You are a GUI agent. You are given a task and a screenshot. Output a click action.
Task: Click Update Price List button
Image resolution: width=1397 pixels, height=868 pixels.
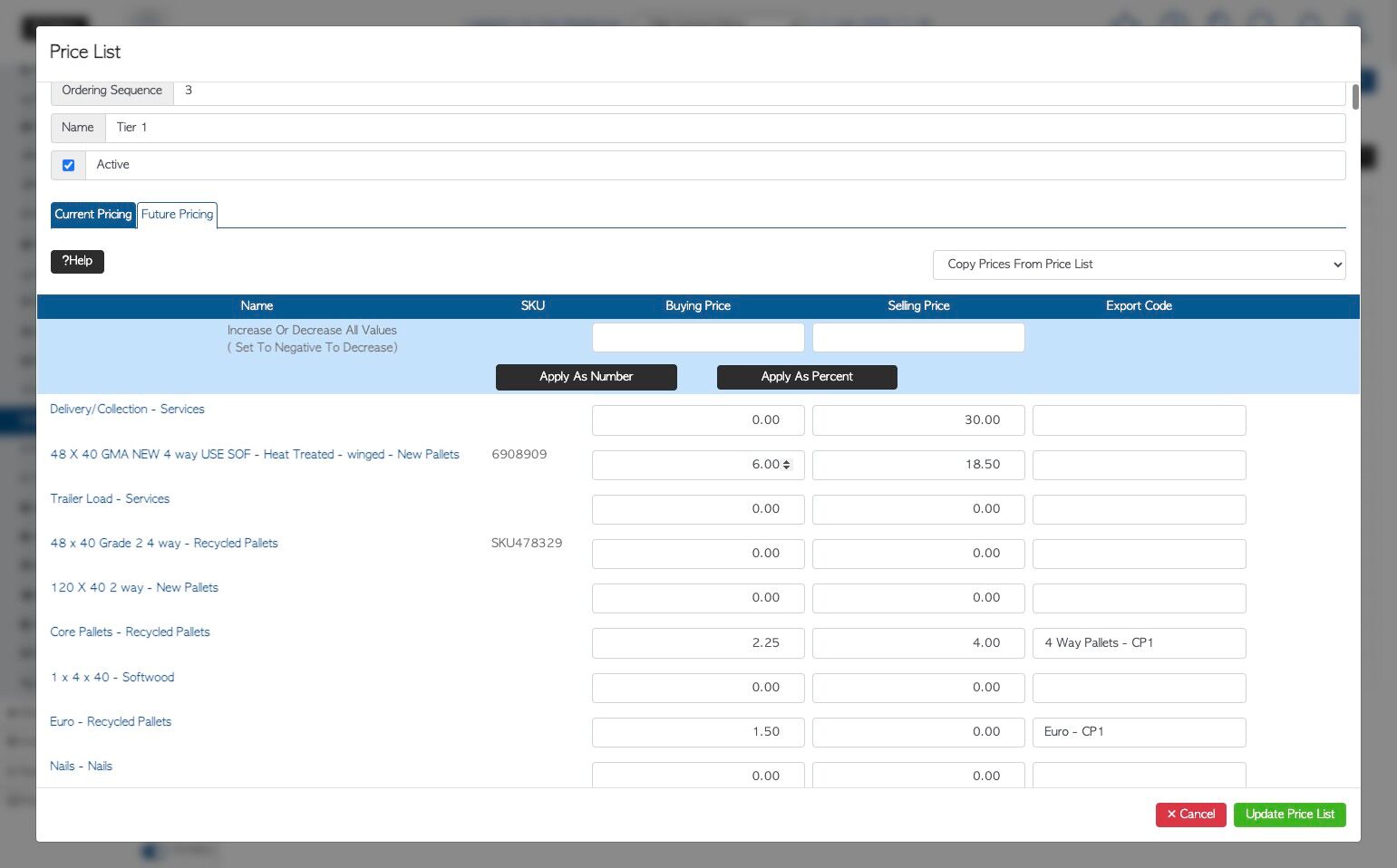coord(1289,815)
